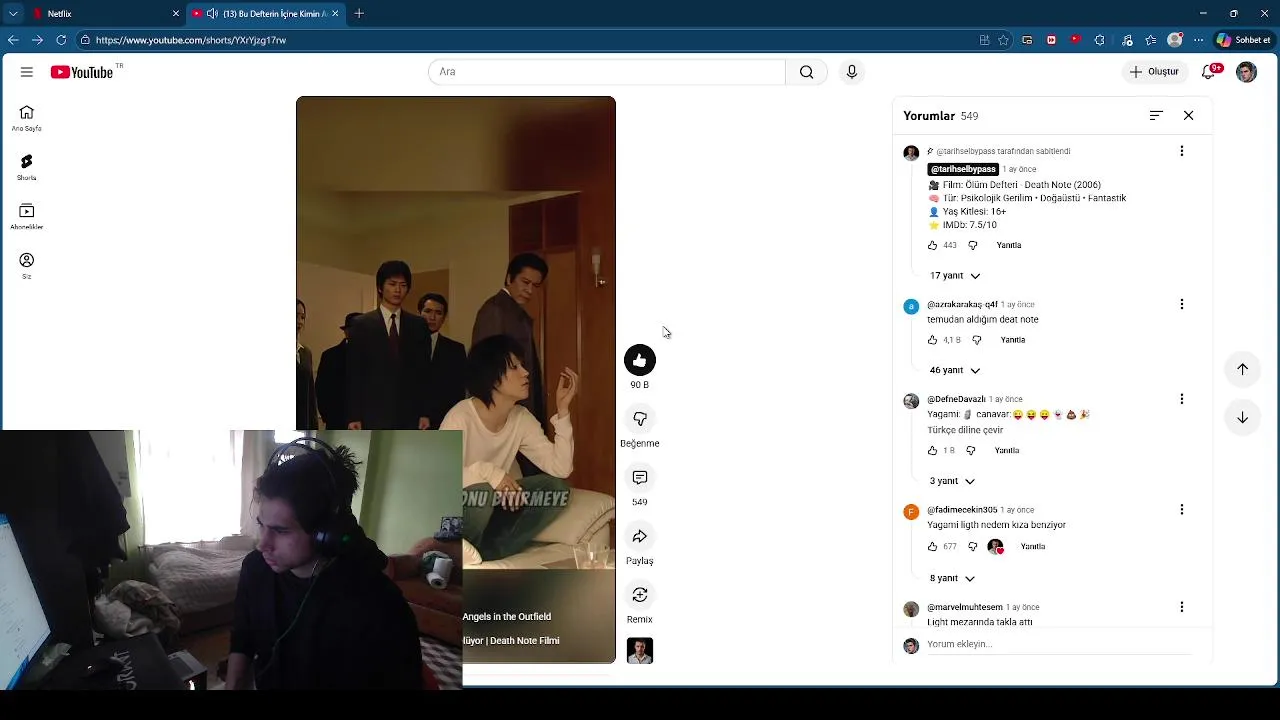Open options for the pinned @tarihselbypass comment
The image size is (1280, 720).
pos(1182,151)
